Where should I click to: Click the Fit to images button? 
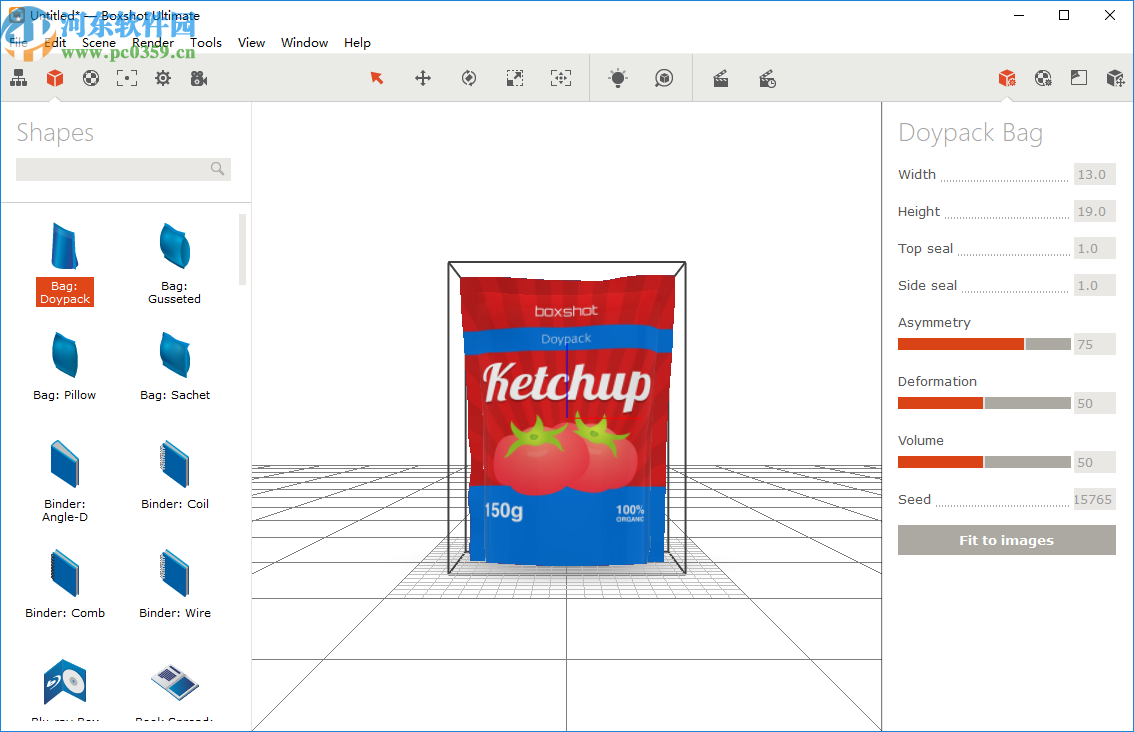(1006, 540)
